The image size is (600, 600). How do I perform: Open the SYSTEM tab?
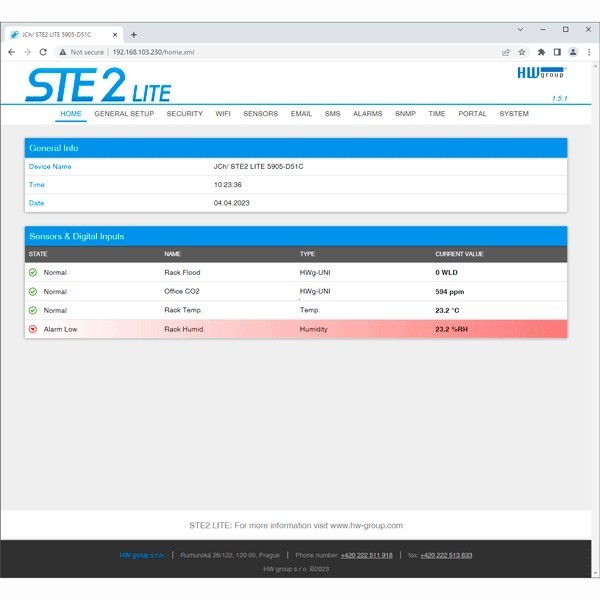514,114
